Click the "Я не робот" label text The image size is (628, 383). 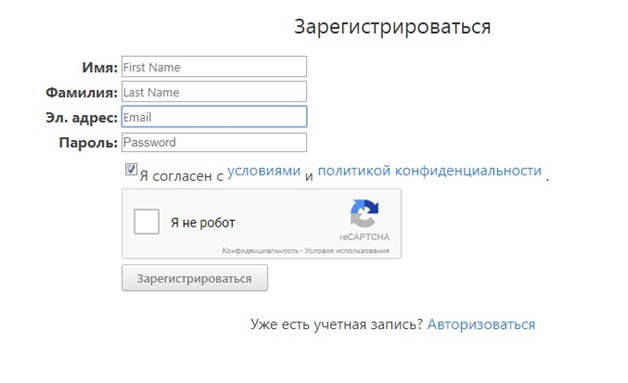click(x=203, y=222)
